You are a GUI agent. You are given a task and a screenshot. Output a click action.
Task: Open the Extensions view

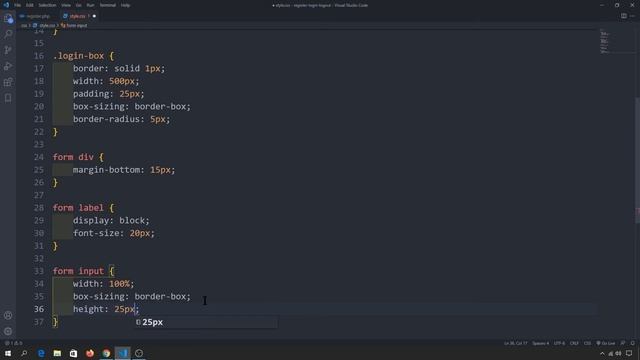point(8,82)
